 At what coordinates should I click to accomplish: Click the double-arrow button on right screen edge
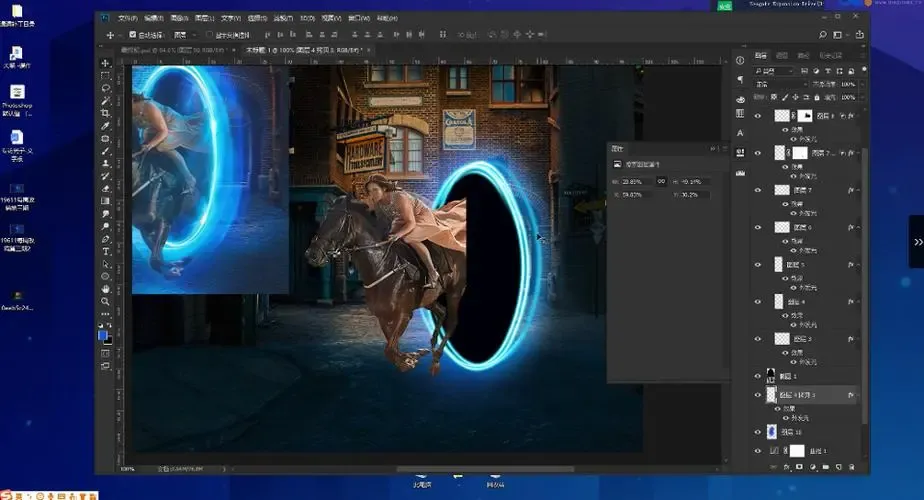(x=917, y=242)
